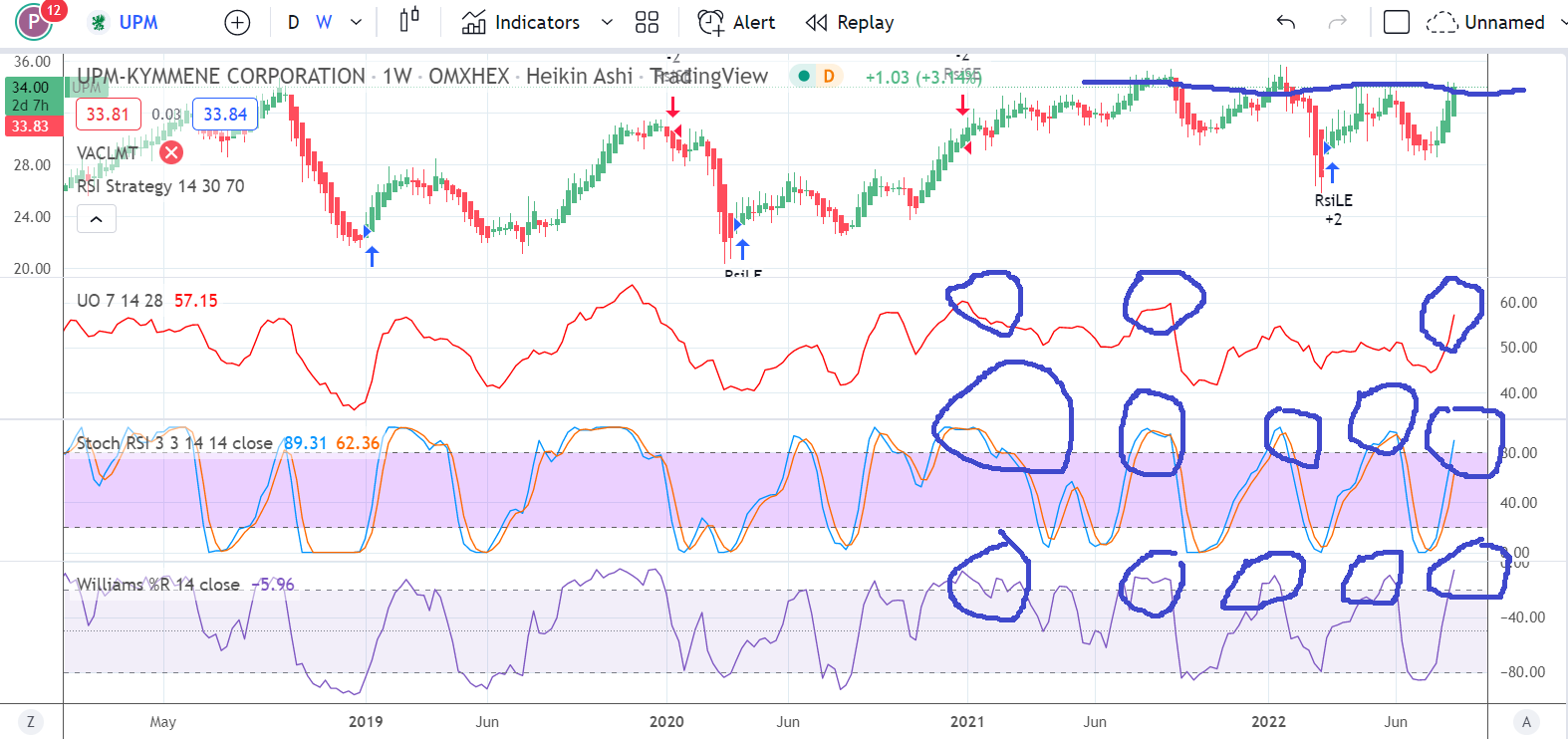Screen dimensions: 1568x739
Task: Click the UO value 57.15
Action: pyautogui.click(x=195, y=301)
